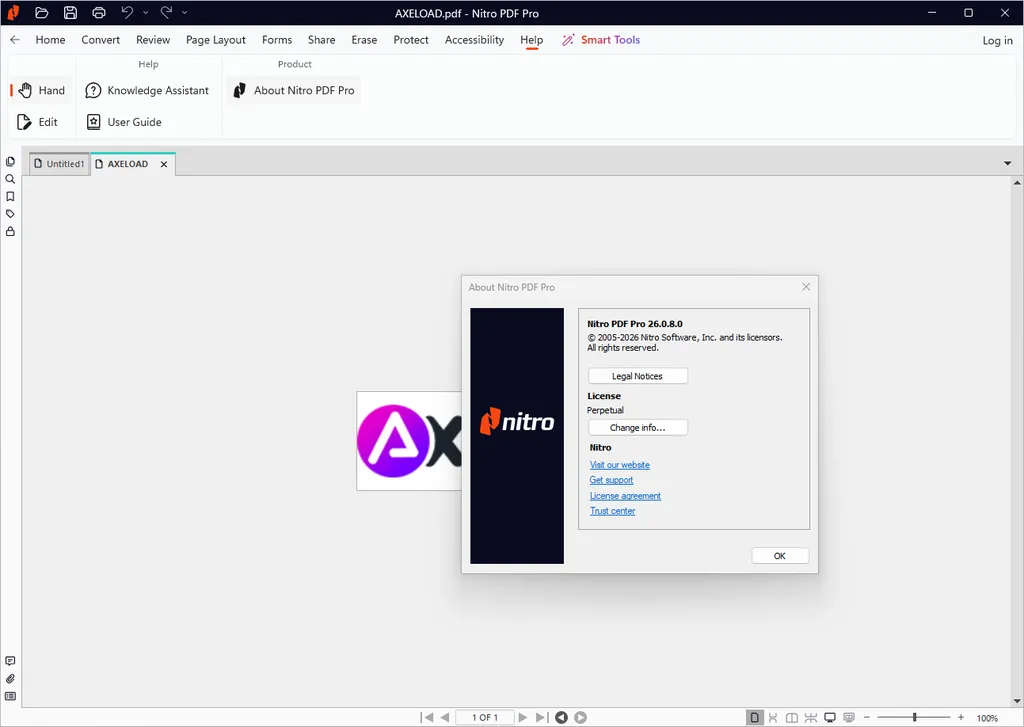This screenshot has width=1024, height=727.
Task: Click the zoom in plus button
Action: [961, 717]
